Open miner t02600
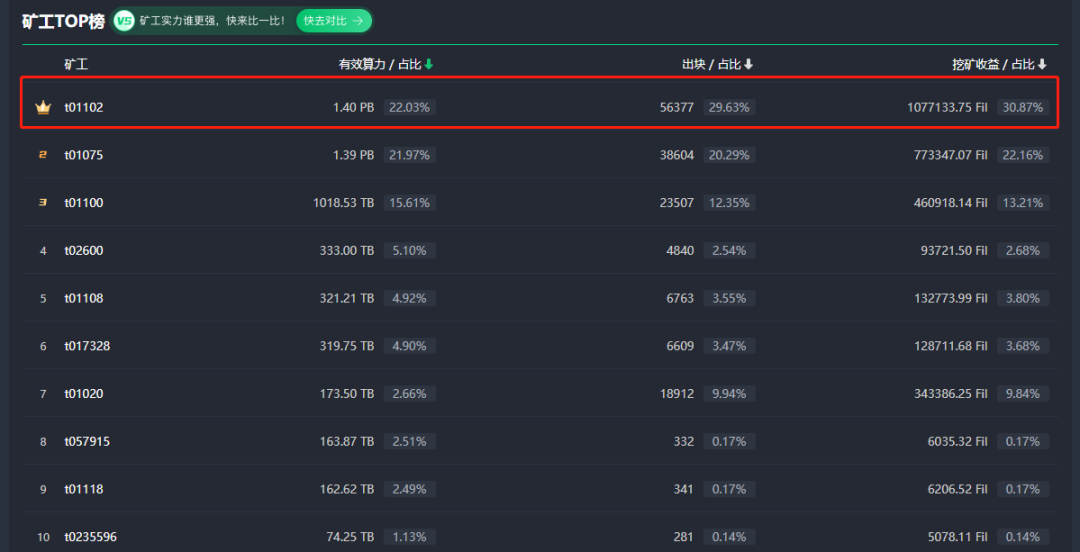Screen dimensions: 1080x552 pos(84,251)
